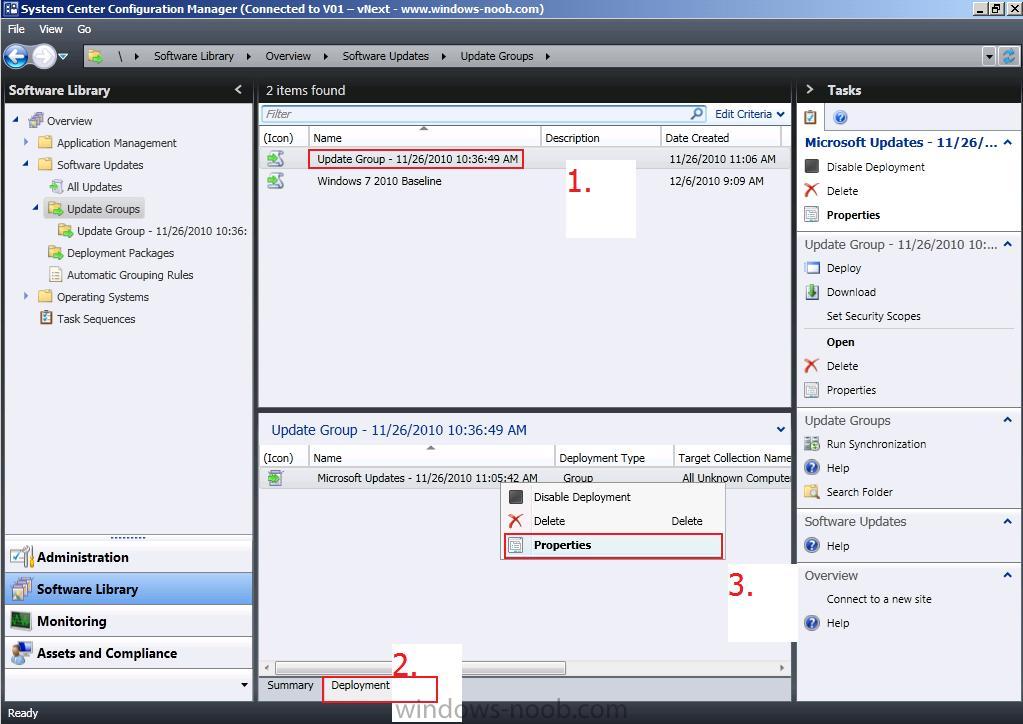Switch to the Deployment tab
This screenshot has height=724, width=1023.
tap(360, 686)
